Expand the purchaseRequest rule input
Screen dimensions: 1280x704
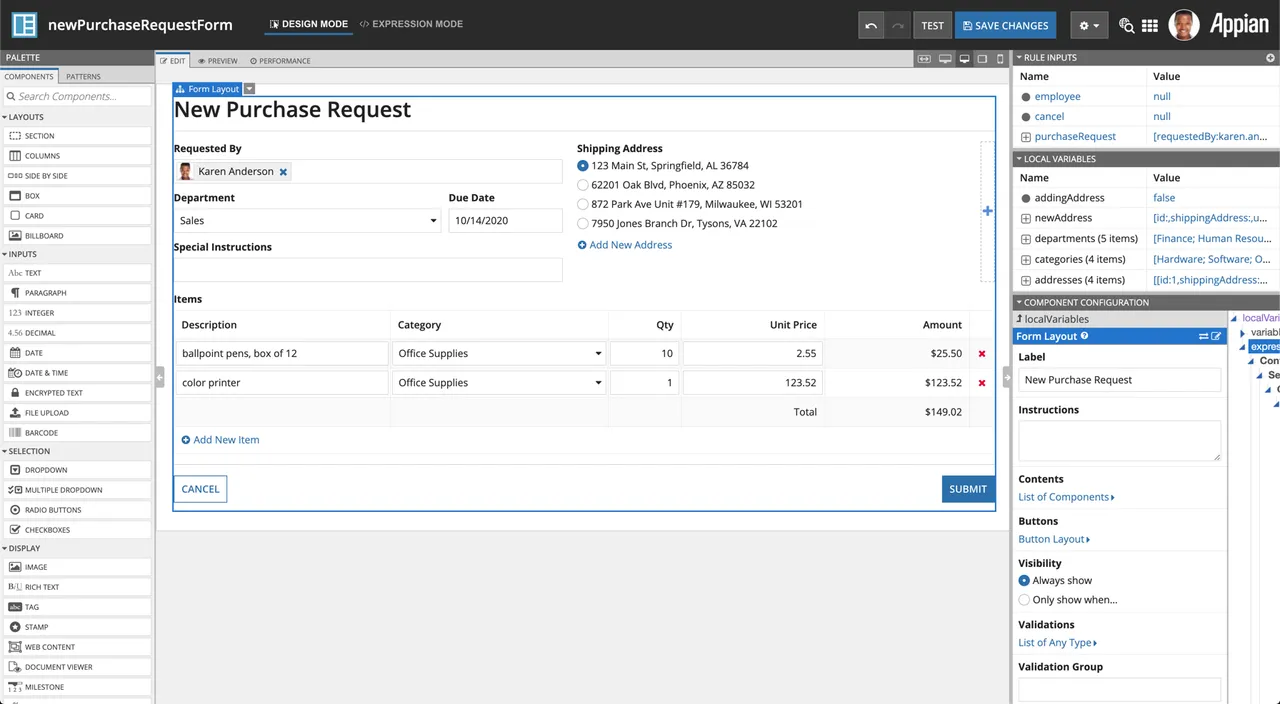[1026, 137]
